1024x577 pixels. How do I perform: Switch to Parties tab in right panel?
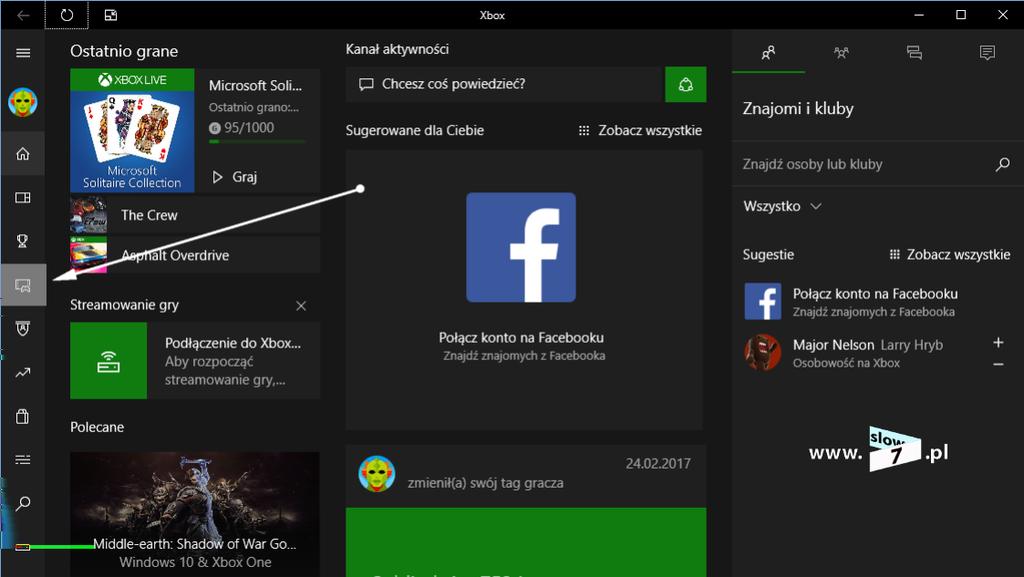[x=842, y=52]
